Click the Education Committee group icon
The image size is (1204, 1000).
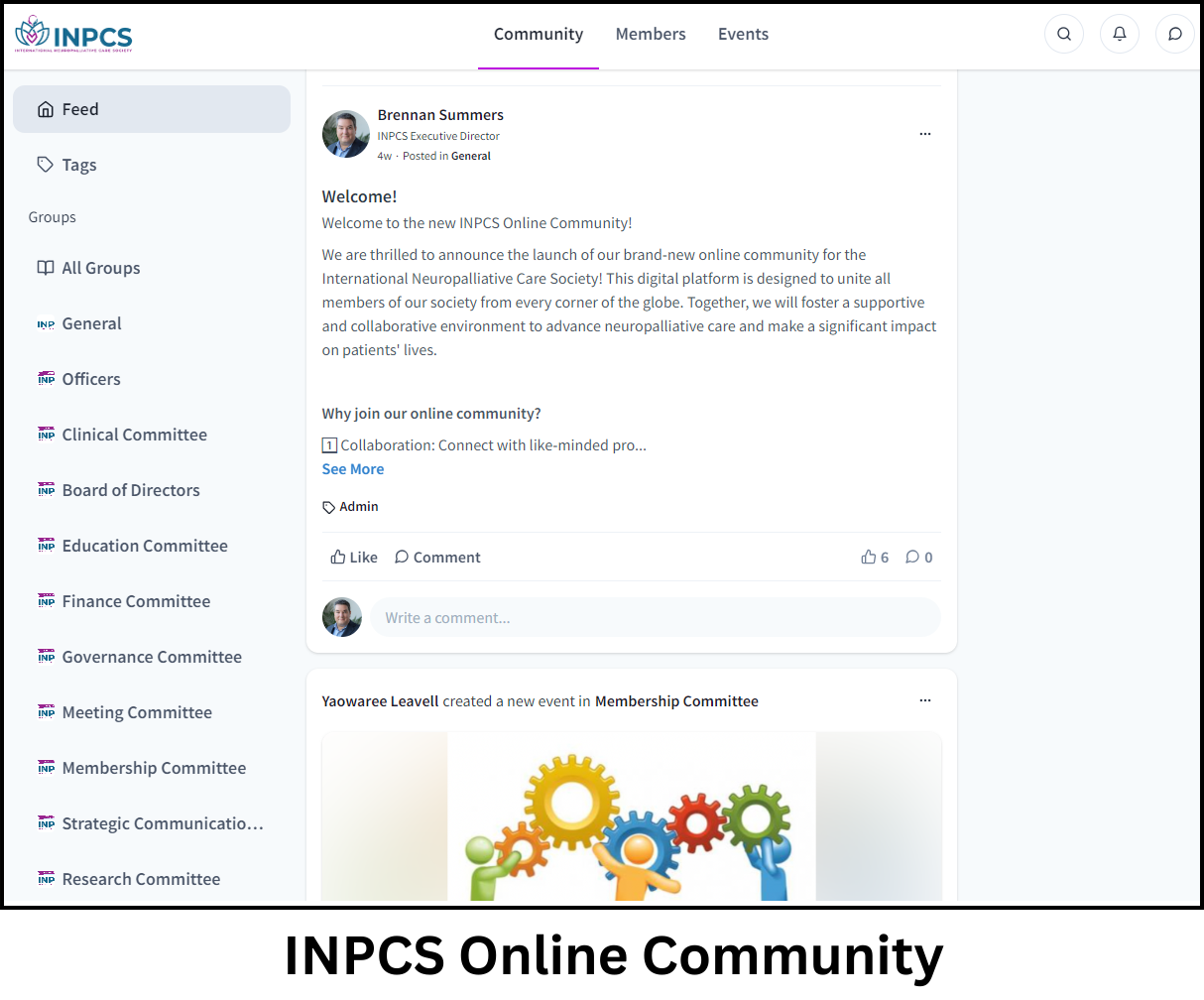coord(46,546)
